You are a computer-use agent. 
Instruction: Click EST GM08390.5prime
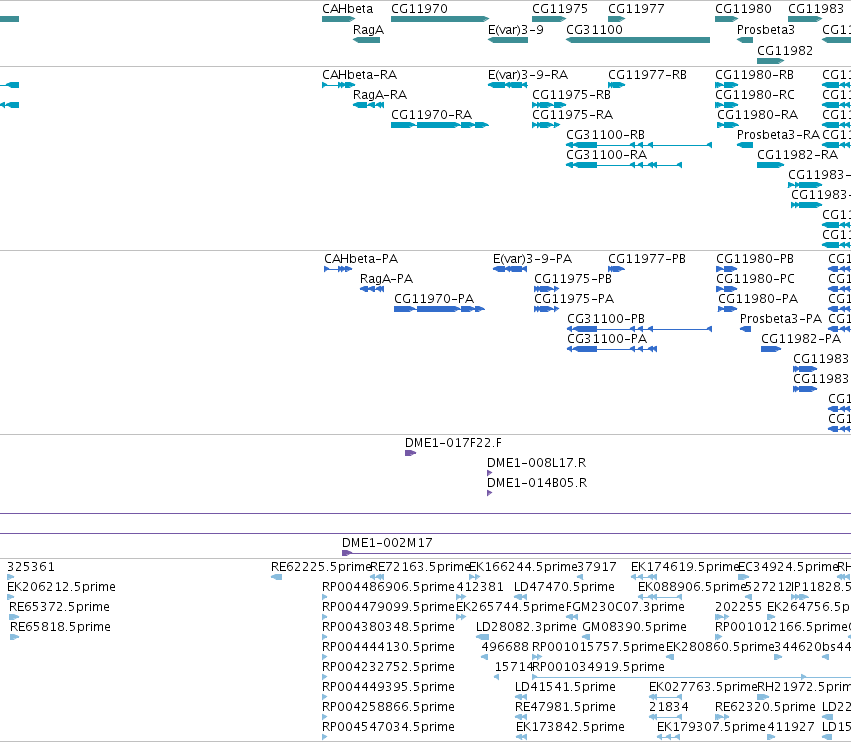586,637
